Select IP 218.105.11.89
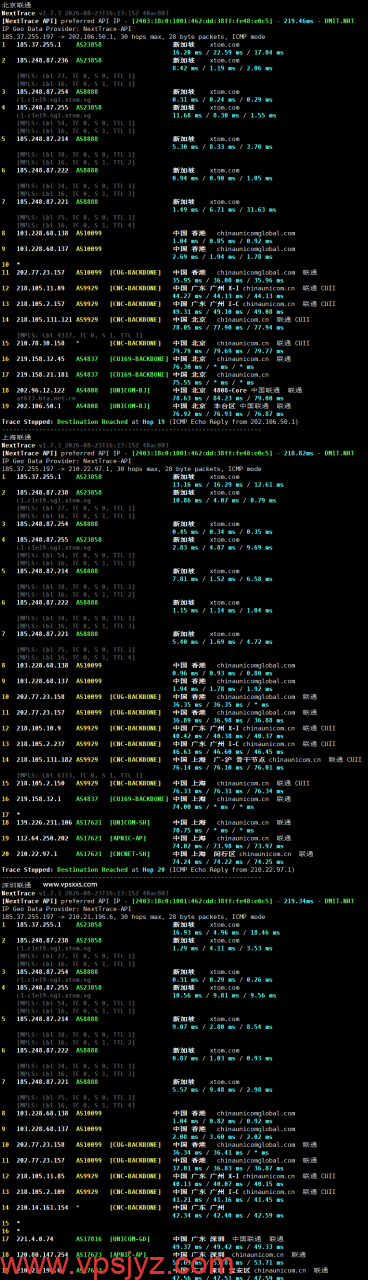Screen dimensions: 368x1280 [39, 287]
